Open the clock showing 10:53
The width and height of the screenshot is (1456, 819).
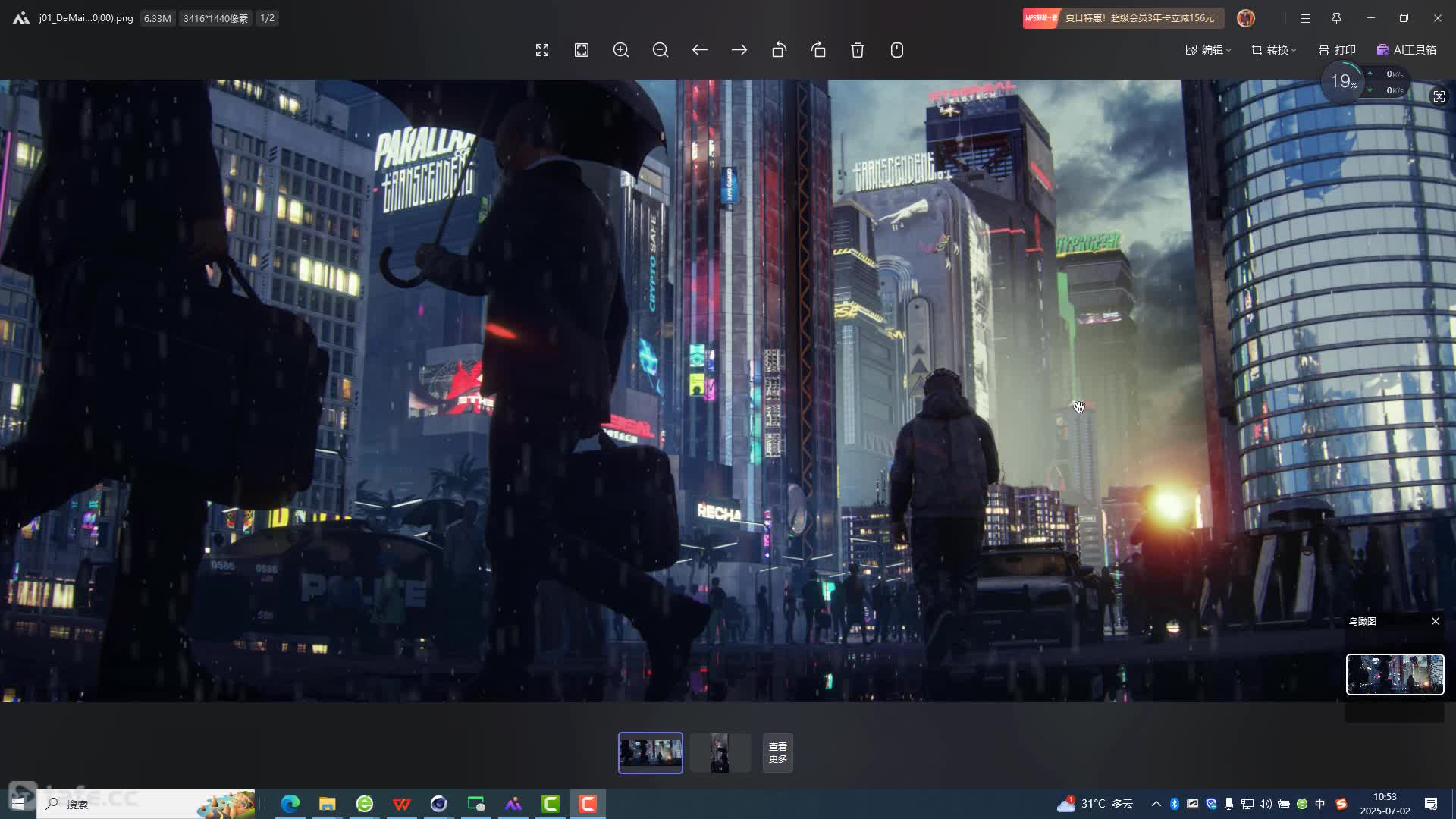1385,804
